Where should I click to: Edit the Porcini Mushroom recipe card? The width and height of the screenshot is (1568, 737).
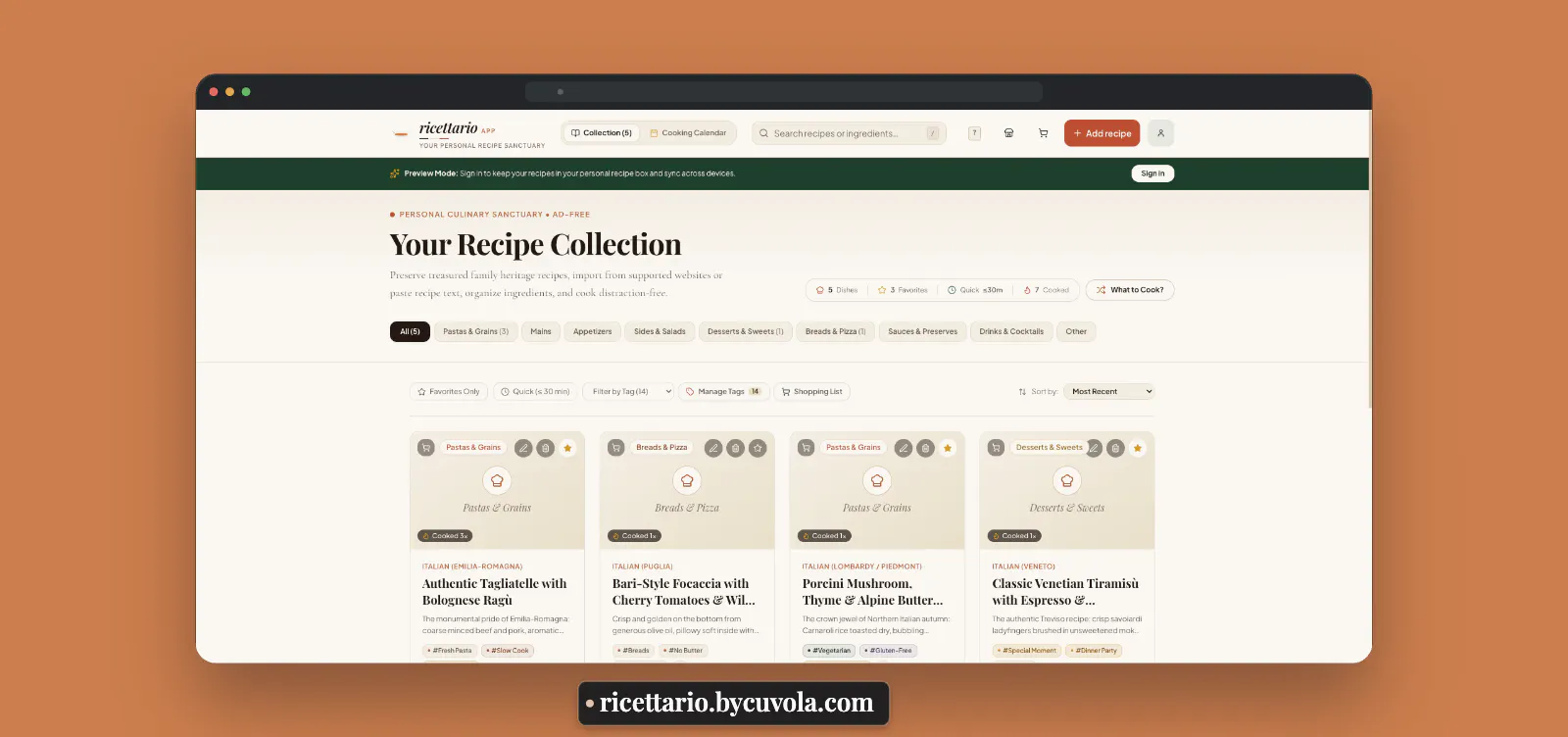[904, 448]
